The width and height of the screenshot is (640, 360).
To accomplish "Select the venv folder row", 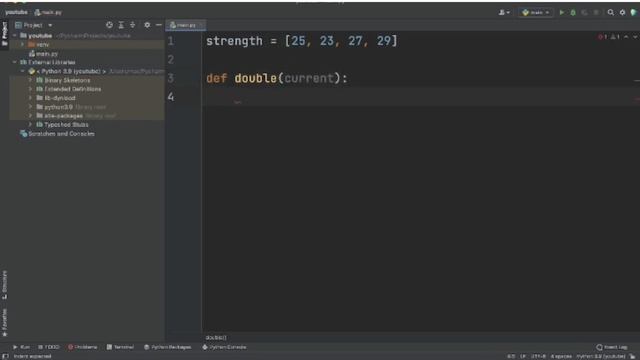I will [x=87, y=44].
